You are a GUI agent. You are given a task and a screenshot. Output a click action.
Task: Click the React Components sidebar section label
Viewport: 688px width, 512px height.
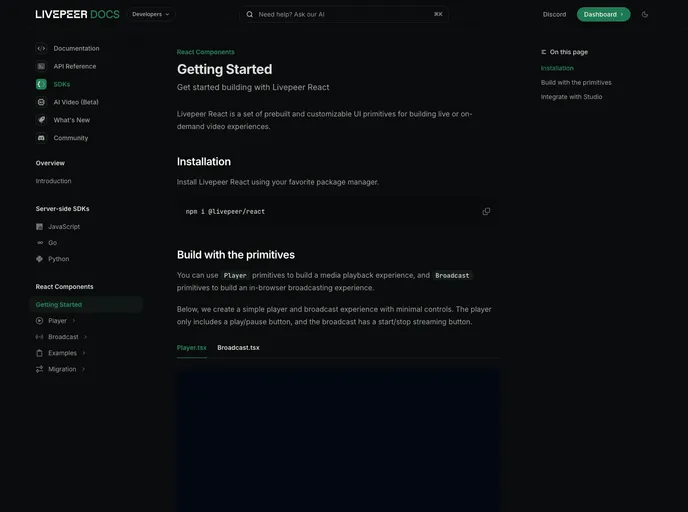[x=64, y=286]
